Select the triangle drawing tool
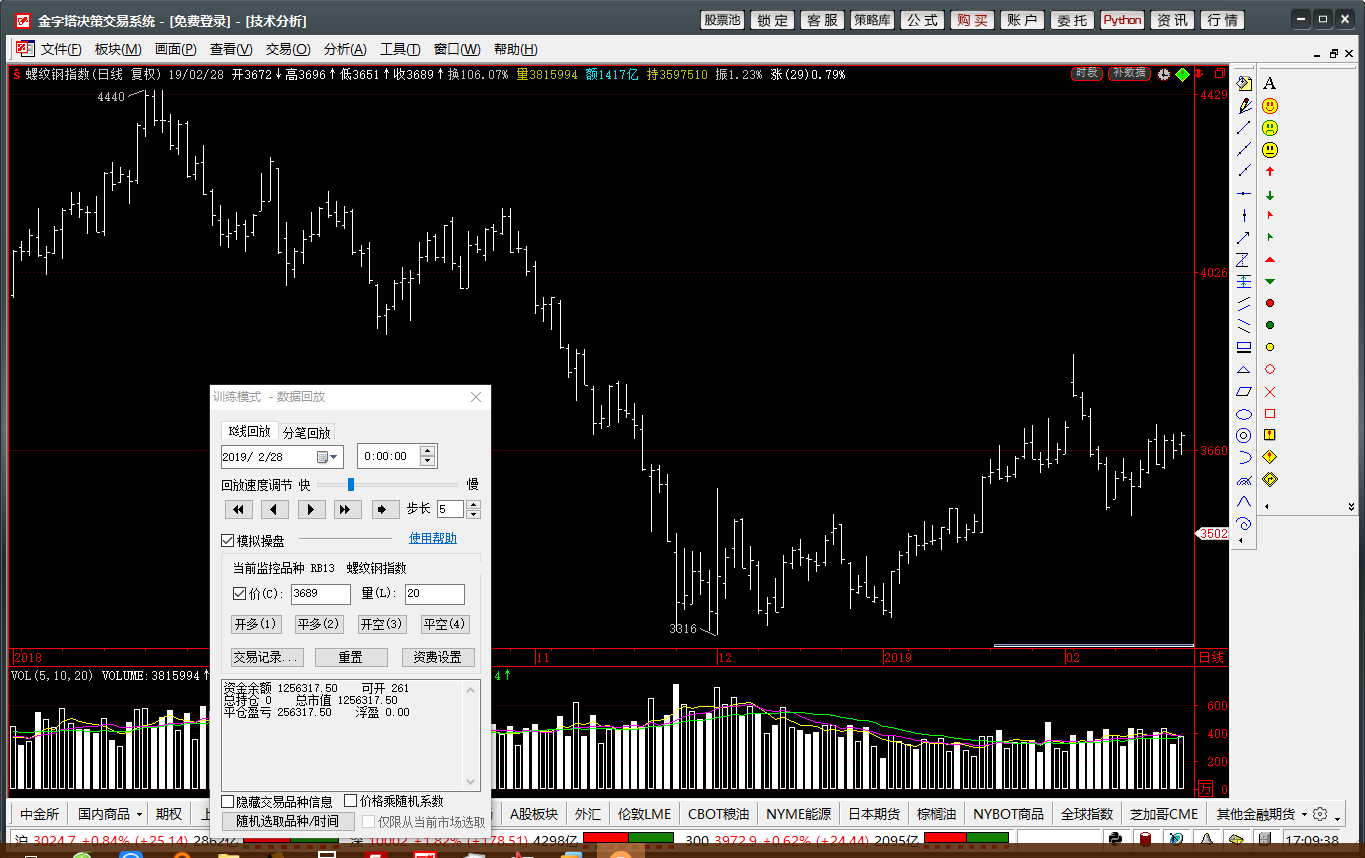 pyautogui.click(x=1244, y=369)
